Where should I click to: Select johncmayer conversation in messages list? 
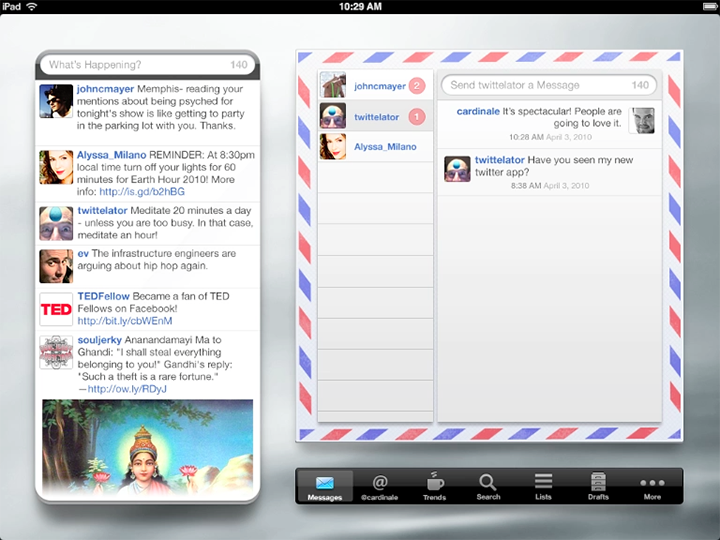click(x=376, y=85)
